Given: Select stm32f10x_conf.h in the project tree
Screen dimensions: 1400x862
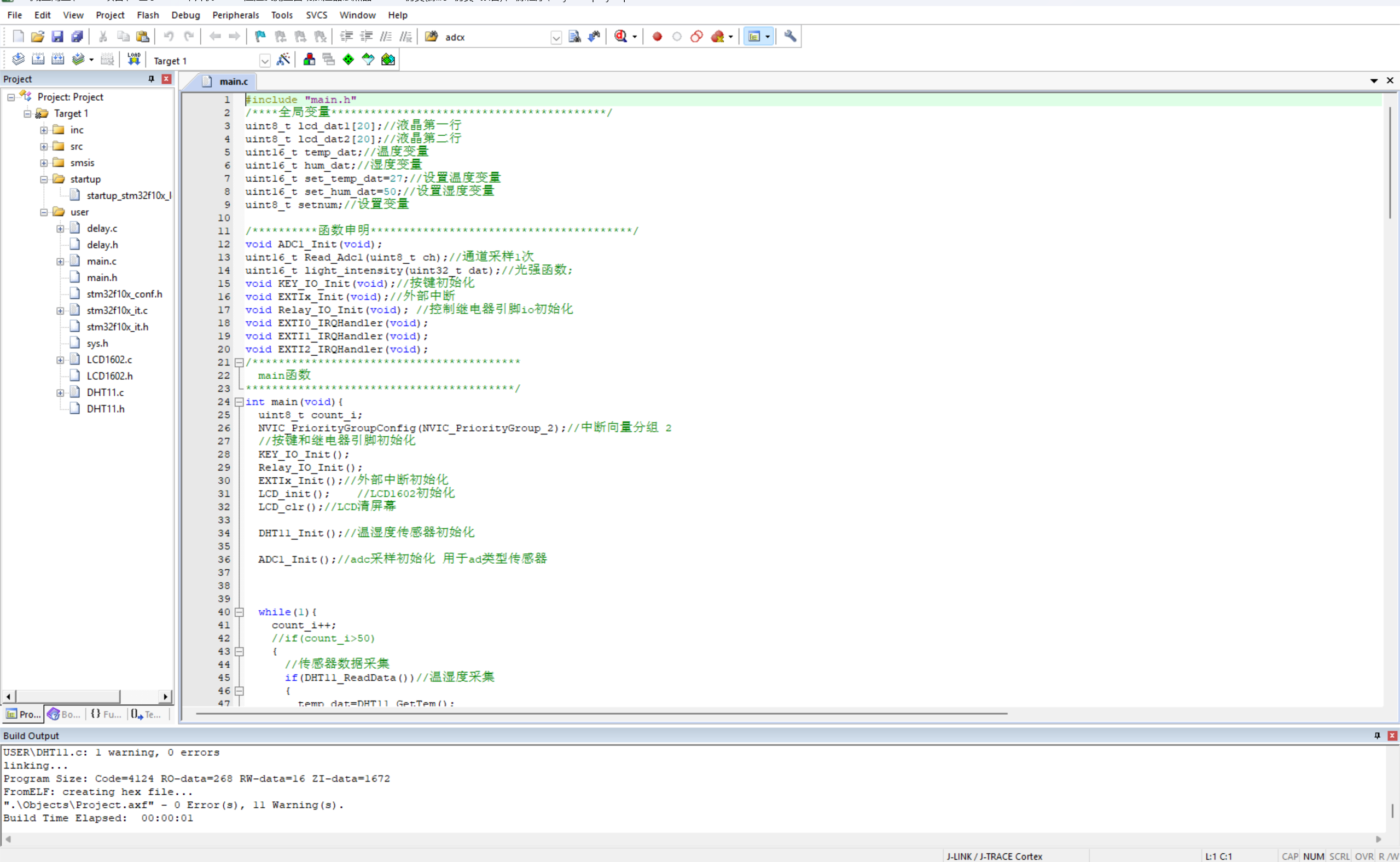Looking at the screenshot, I should (x=124, y=293).
